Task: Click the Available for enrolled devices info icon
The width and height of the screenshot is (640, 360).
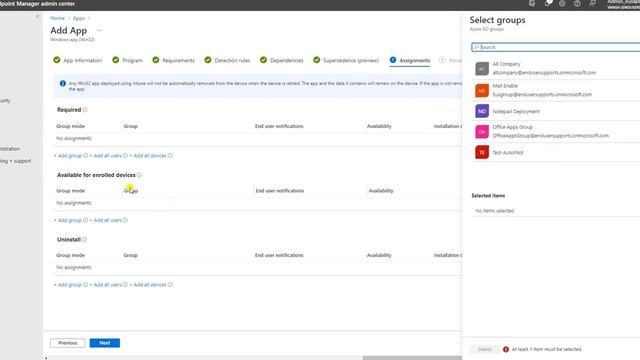Action: [139, 175]
